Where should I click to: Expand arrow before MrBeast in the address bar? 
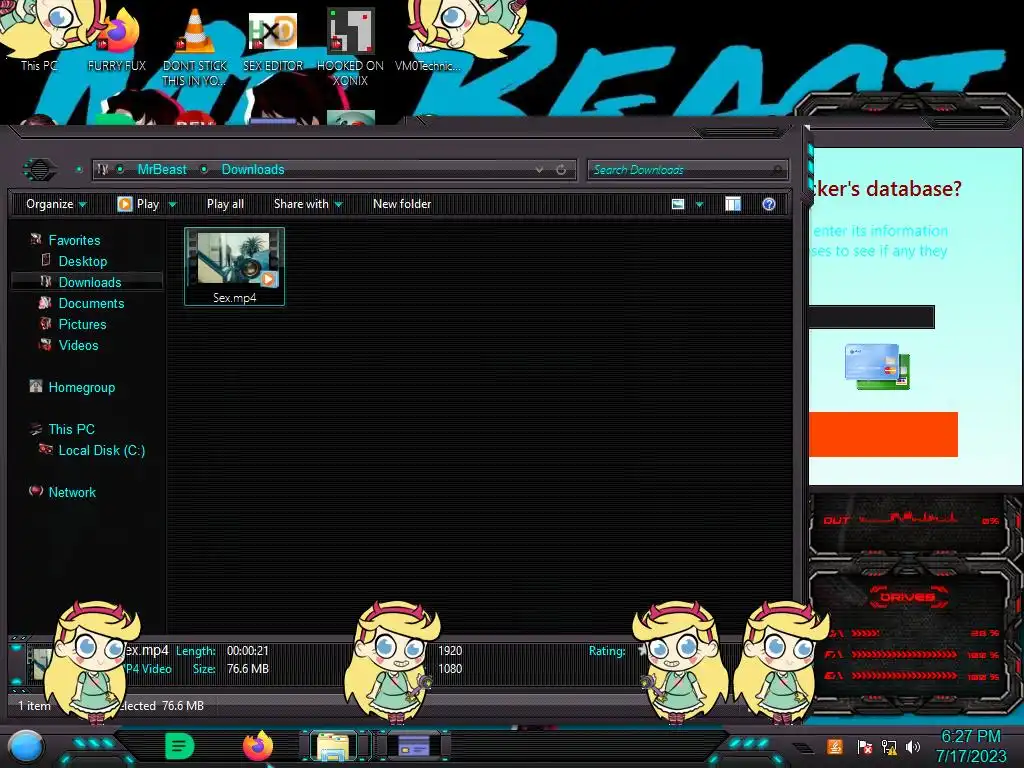pos(121,170)
